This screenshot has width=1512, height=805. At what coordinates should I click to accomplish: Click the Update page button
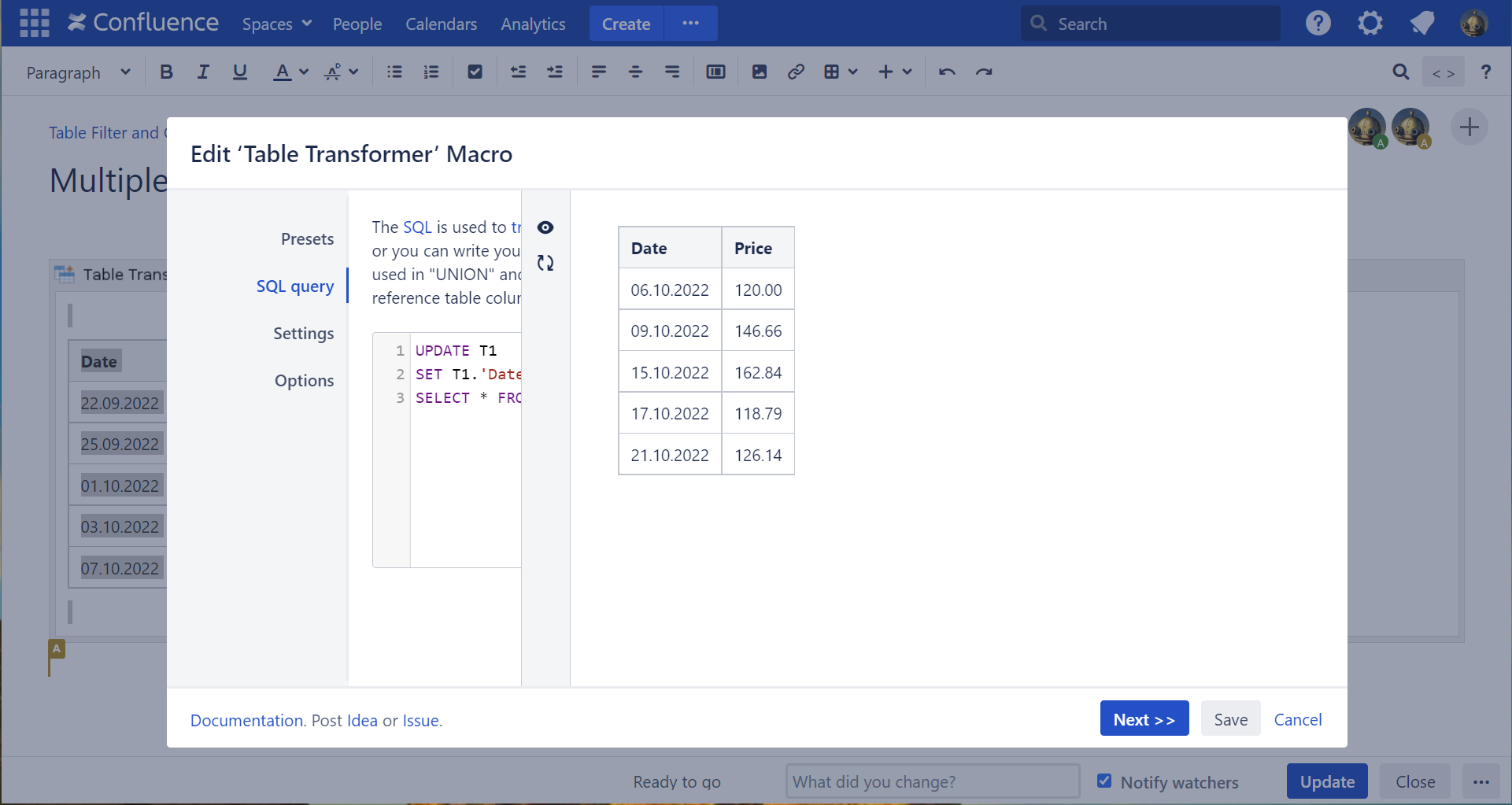pyautogui.click(x=1327, y=781)
